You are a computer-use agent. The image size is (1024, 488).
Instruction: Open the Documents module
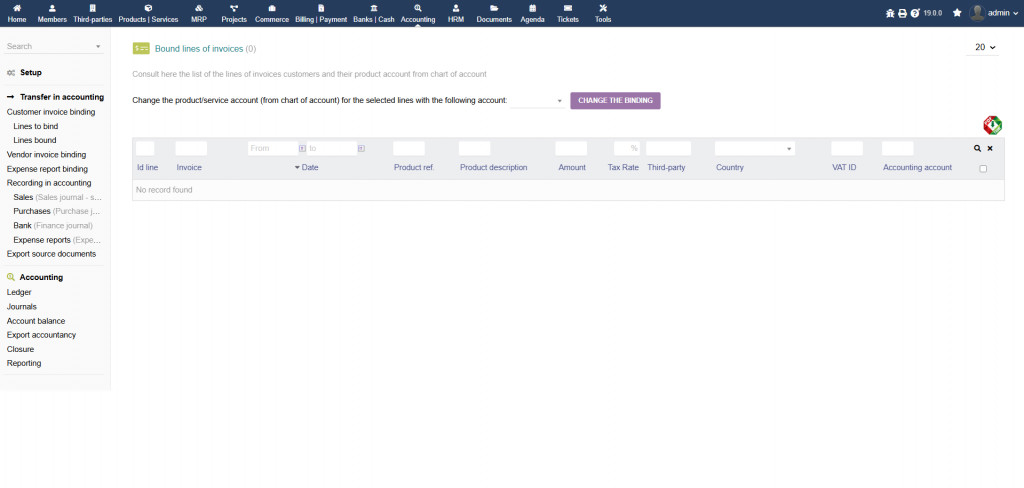(494, 13)
